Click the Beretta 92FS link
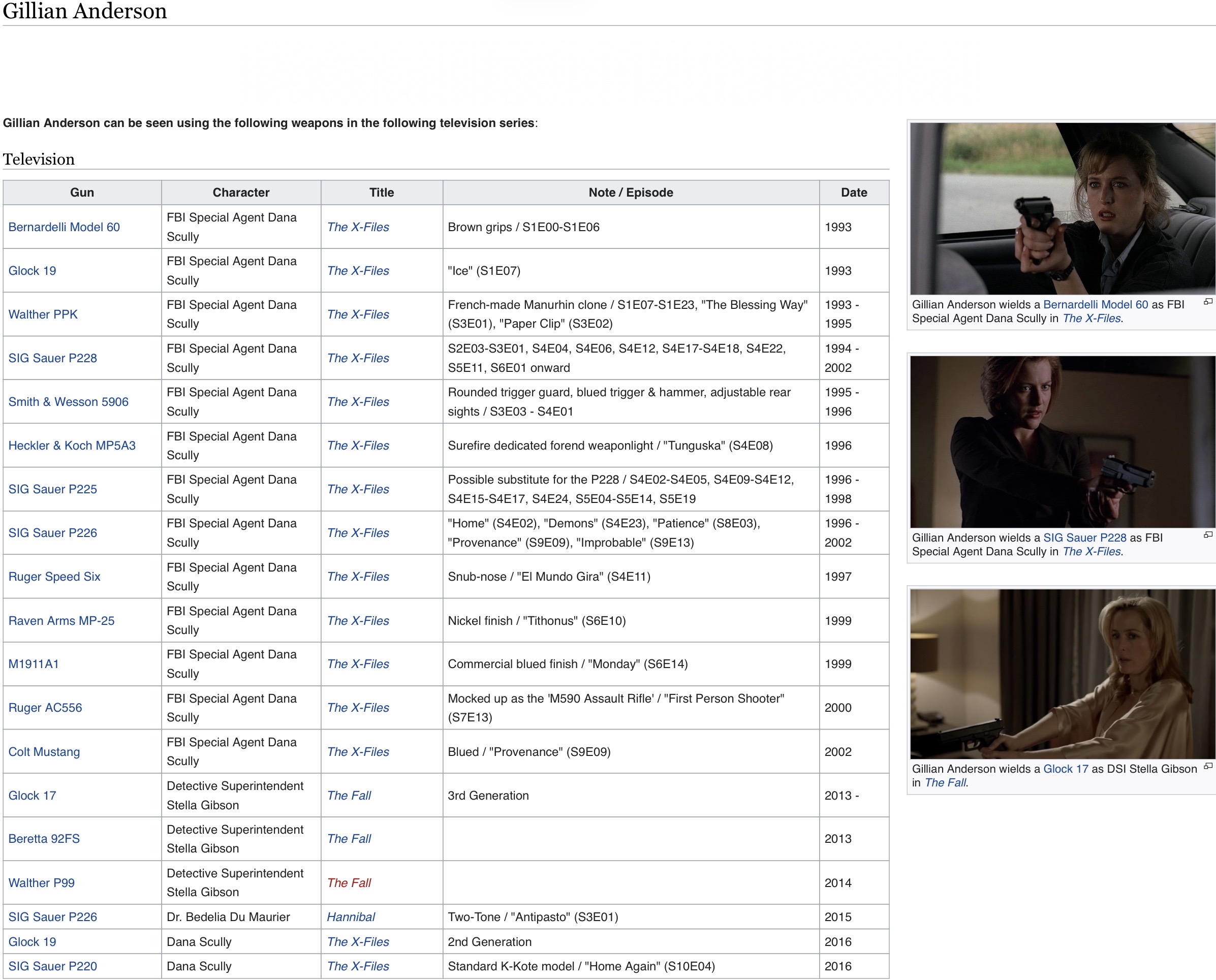Image resolution: width=1216 pixels, height=980 pixels. pyautogui.click(x=44, y=839)
